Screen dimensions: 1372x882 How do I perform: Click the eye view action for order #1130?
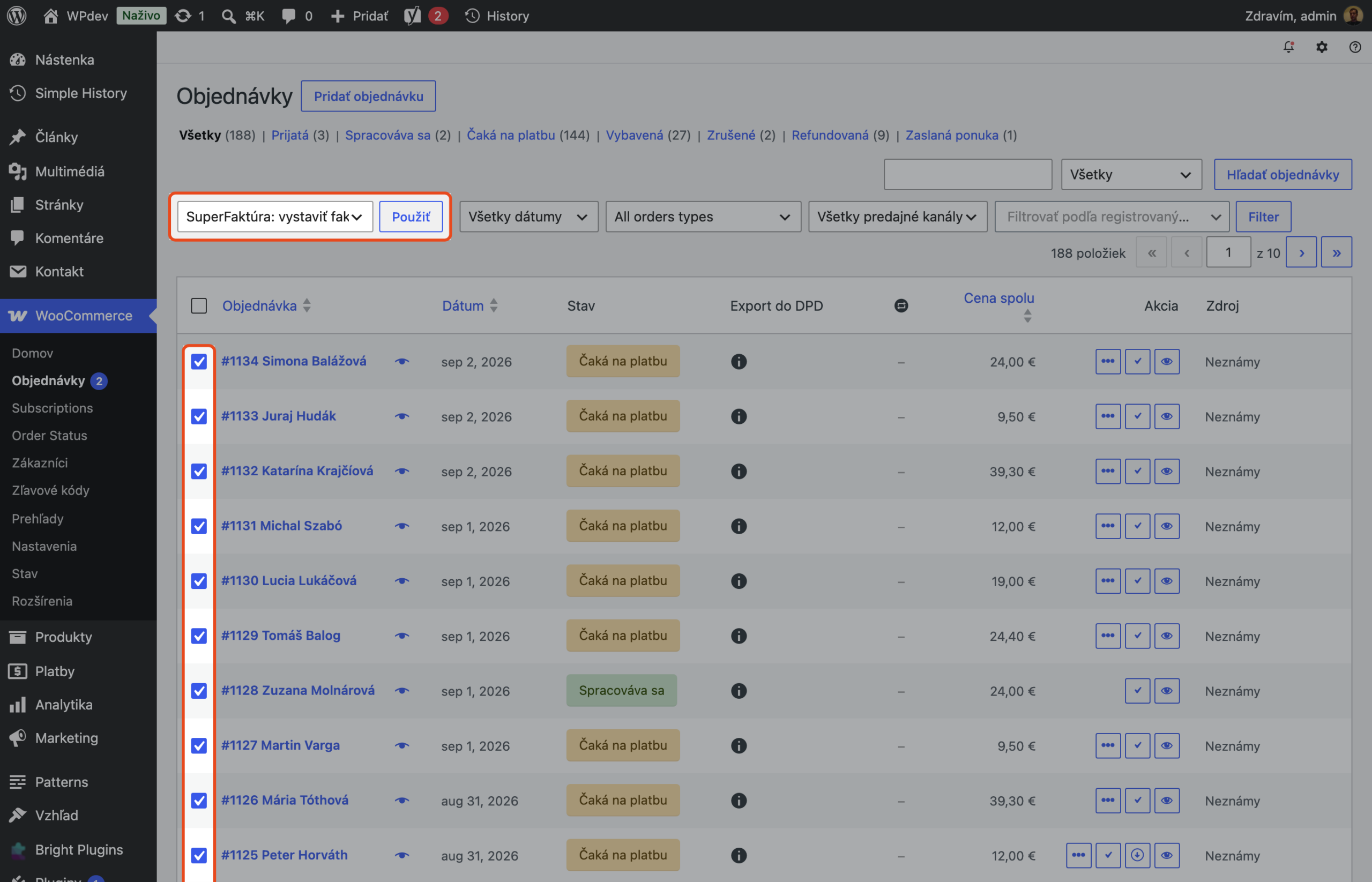point(1167,581)
